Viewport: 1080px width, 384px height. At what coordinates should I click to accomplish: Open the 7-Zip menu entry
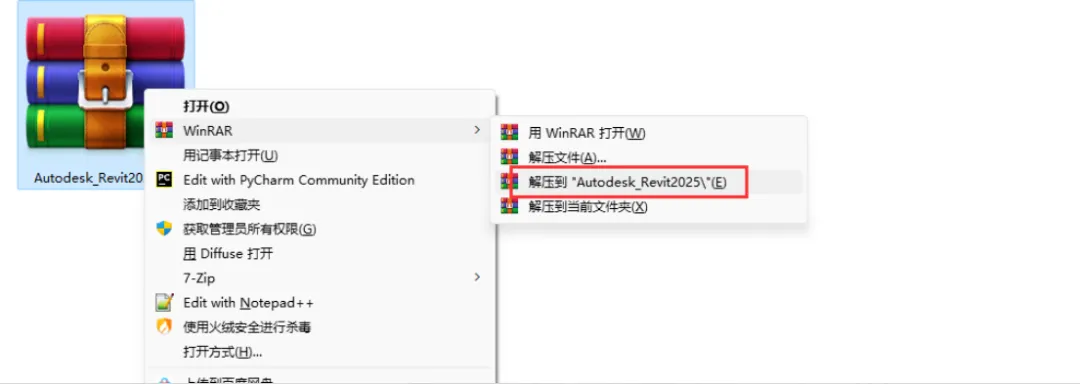(x=321, y=277)
